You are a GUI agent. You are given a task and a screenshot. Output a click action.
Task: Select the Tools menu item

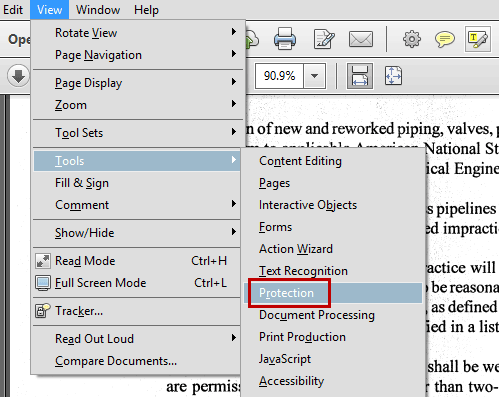click(137, 161)
